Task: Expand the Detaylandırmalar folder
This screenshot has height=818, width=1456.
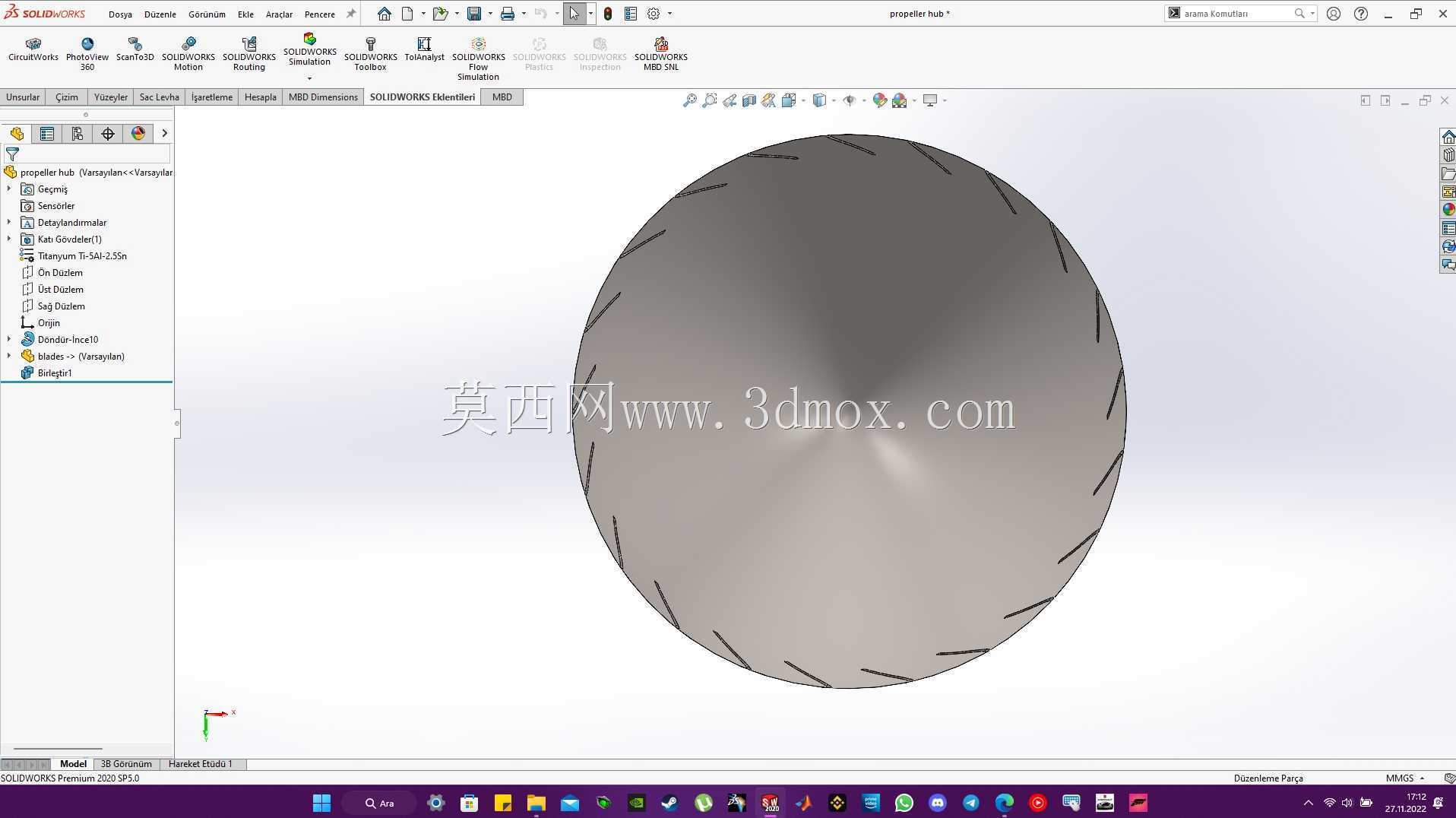Action: [x=9, y=222]
